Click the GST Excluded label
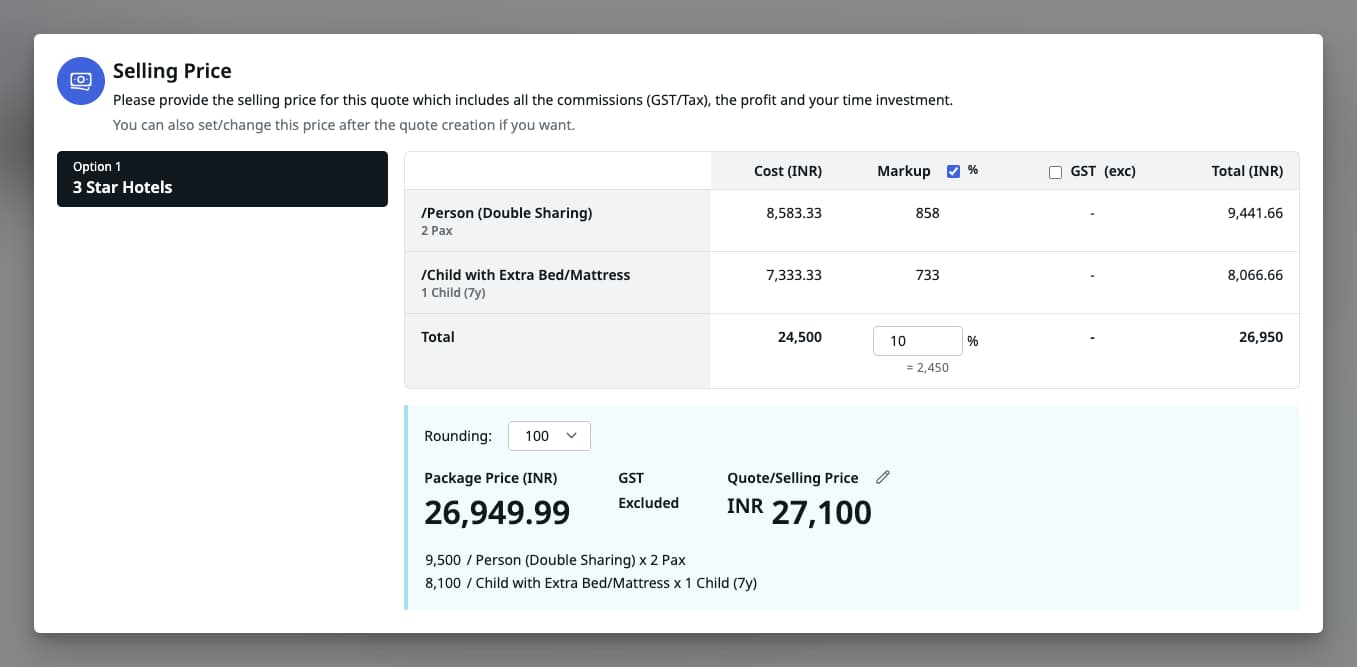Image resolution: width=1357 pixels, height=667 pixels. click(x=648, y=503)
